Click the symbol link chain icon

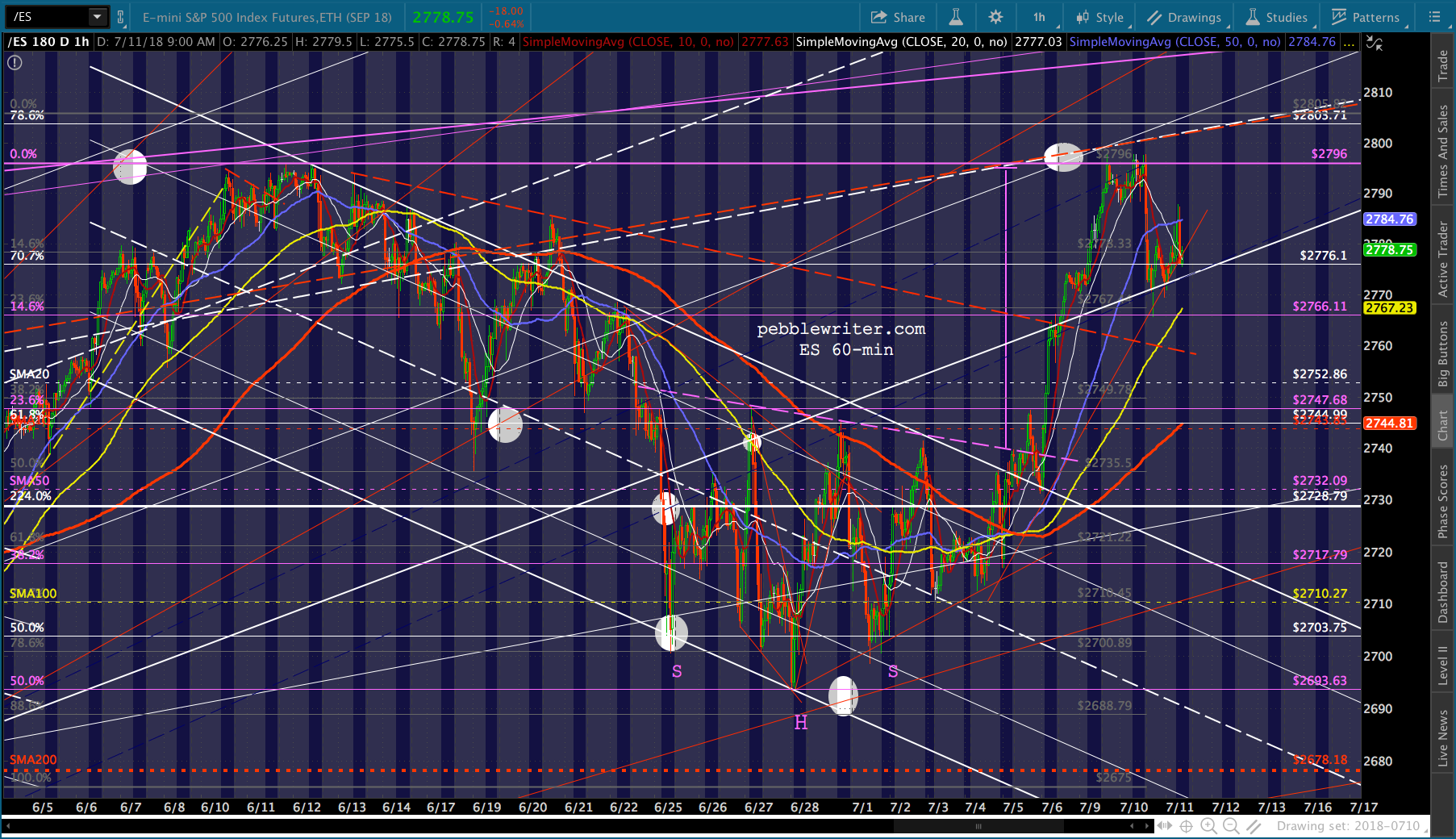point(121,17)
